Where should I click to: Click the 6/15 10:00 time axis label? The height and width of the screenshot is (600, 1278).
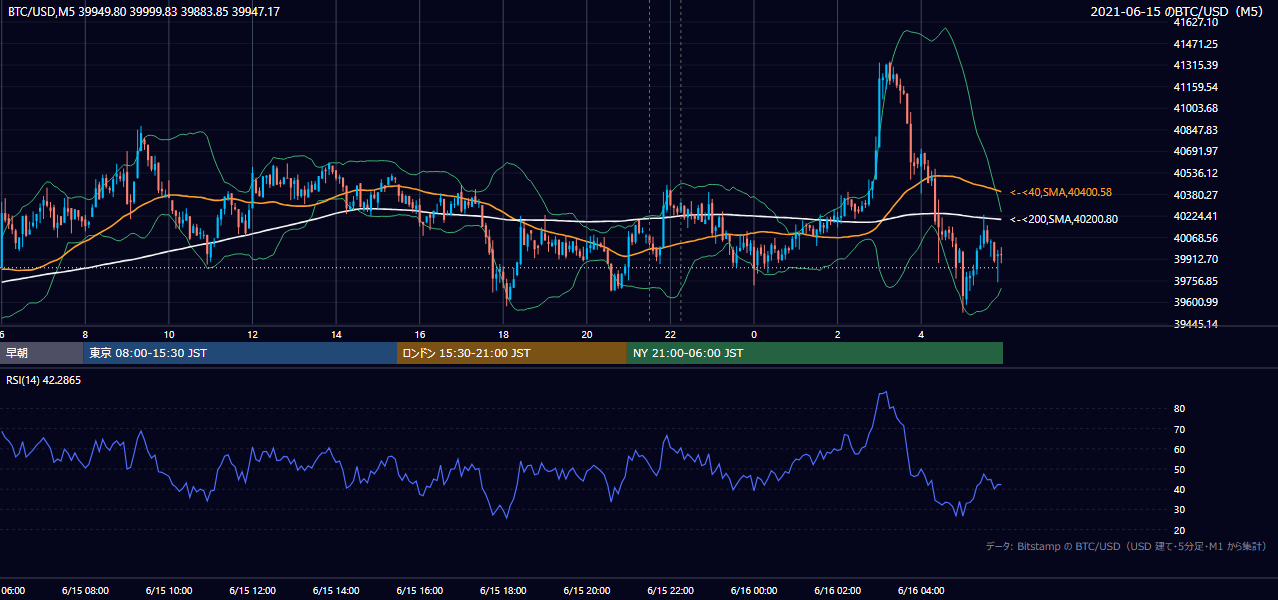point(168,590)
